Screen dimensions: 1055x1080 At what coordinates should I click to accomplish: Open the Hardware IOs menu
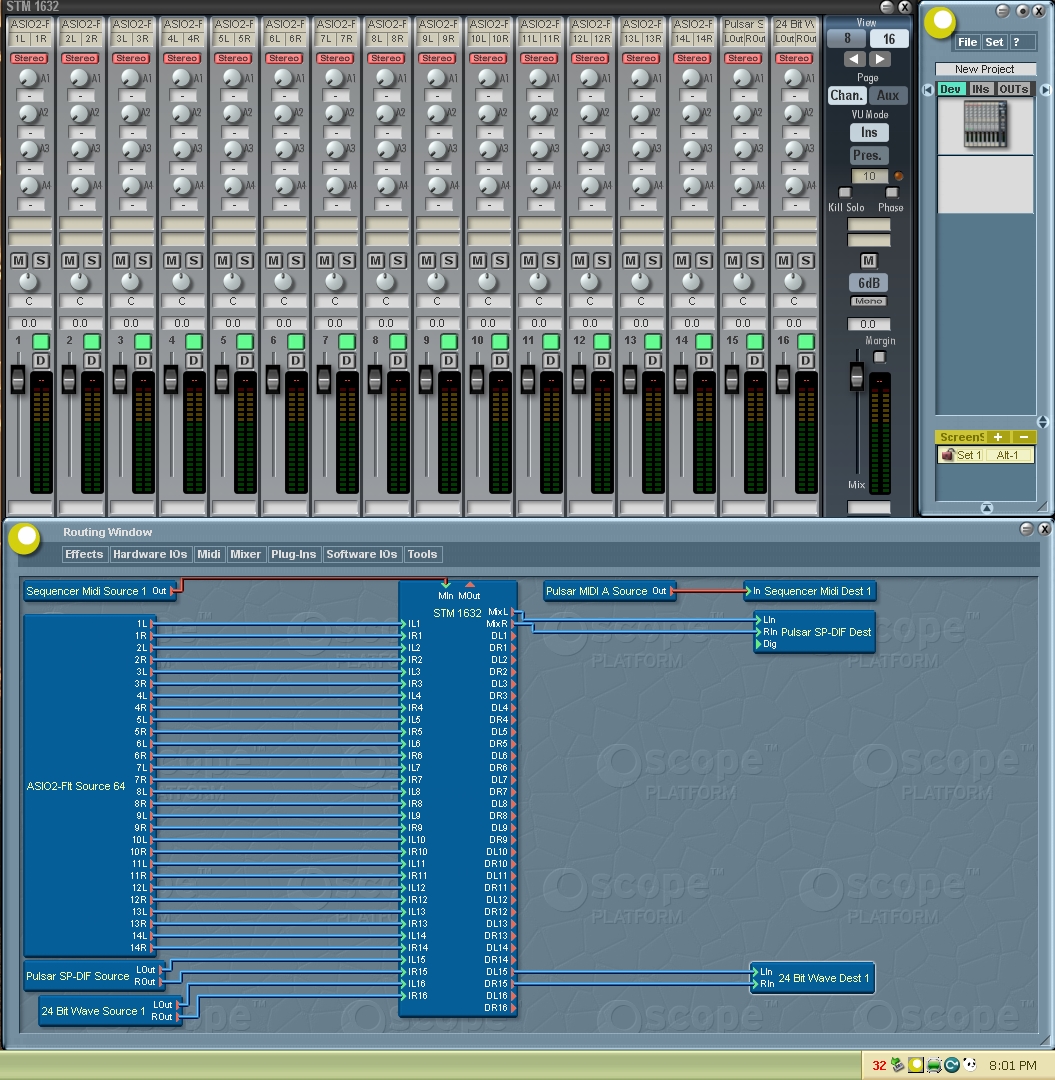[x=150, y=554]
